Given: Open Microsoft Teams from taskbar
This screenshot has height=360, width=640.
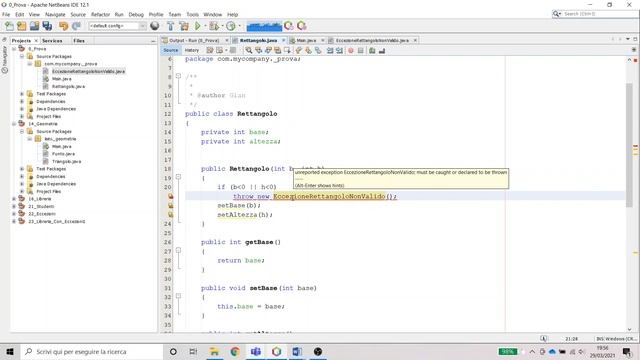Looking at the screenshot, I should [x=256, y=351].
